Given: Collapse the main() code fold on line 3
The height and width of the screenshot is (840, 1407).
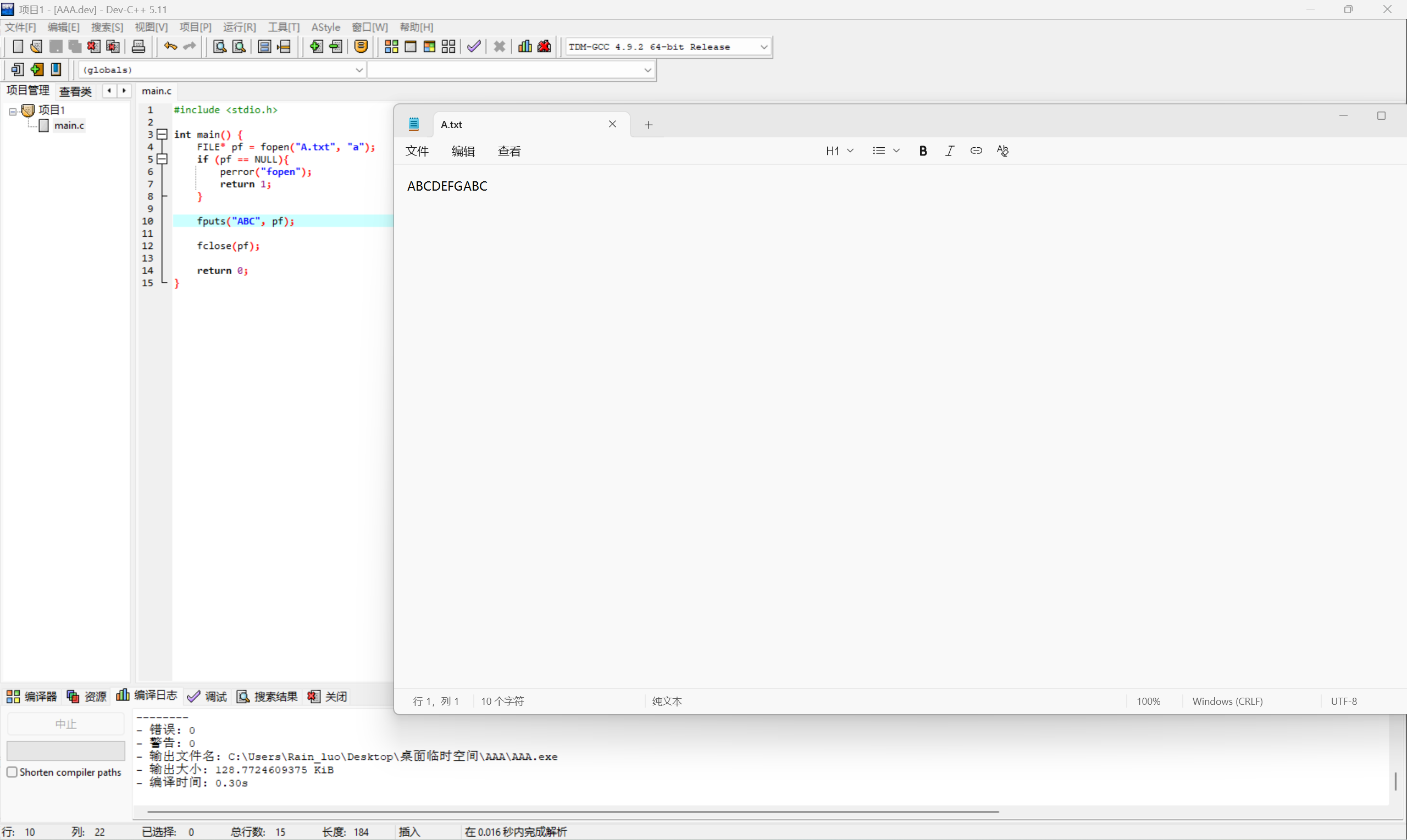Looking at the screenshot, I should 163,134.
